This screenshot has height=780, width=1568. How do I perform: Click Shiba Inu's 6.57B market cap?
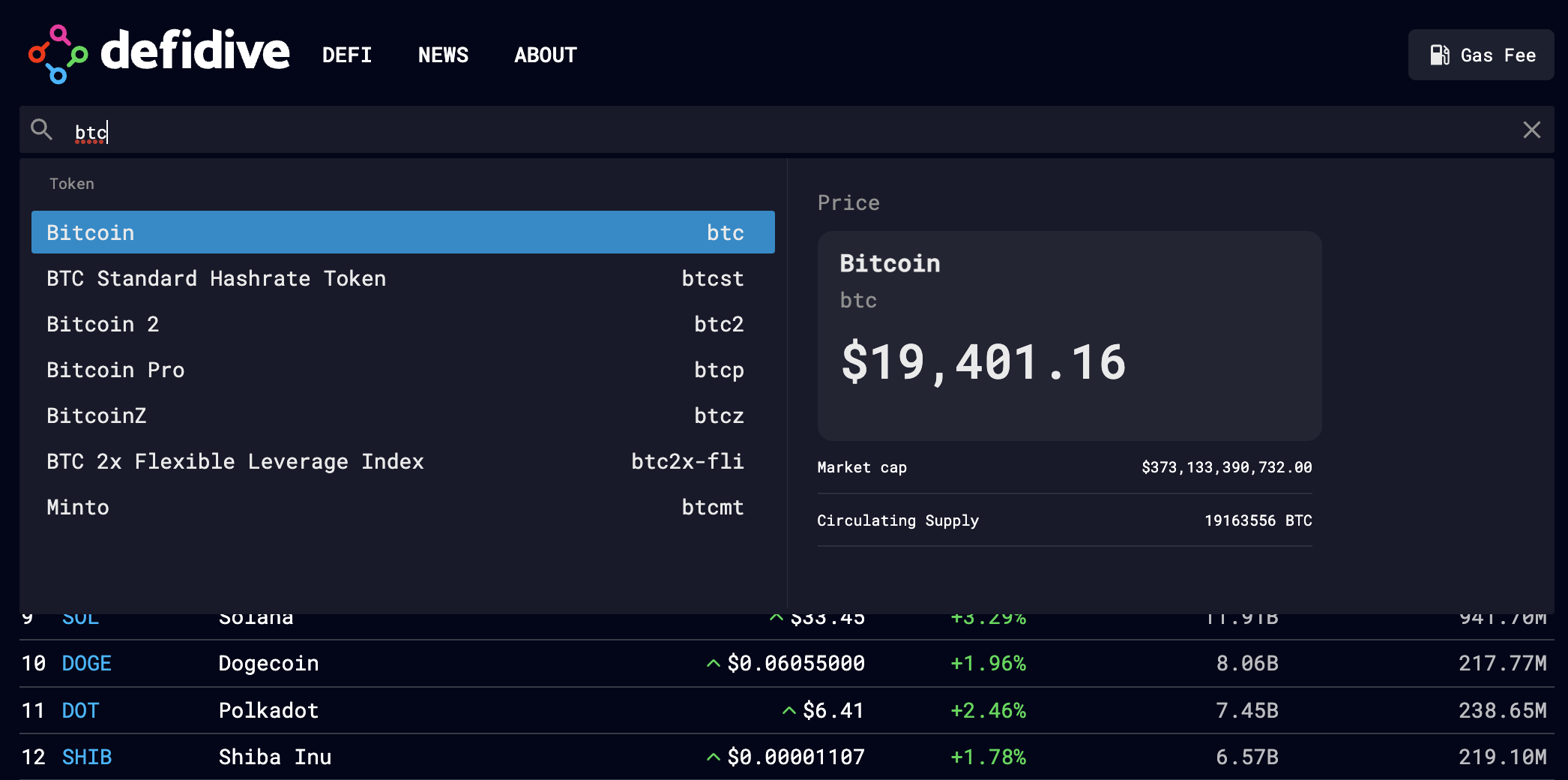coord(1247,757)
